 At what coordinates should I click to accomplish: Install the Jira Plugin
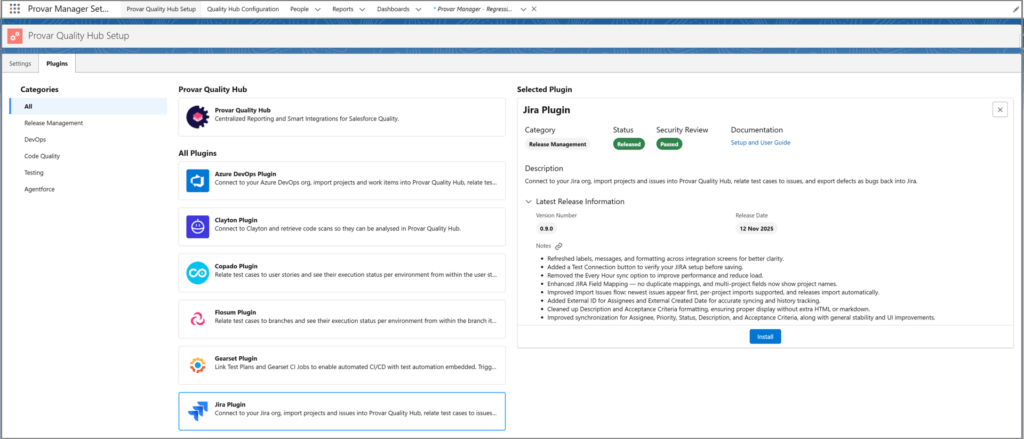[765, 337]
